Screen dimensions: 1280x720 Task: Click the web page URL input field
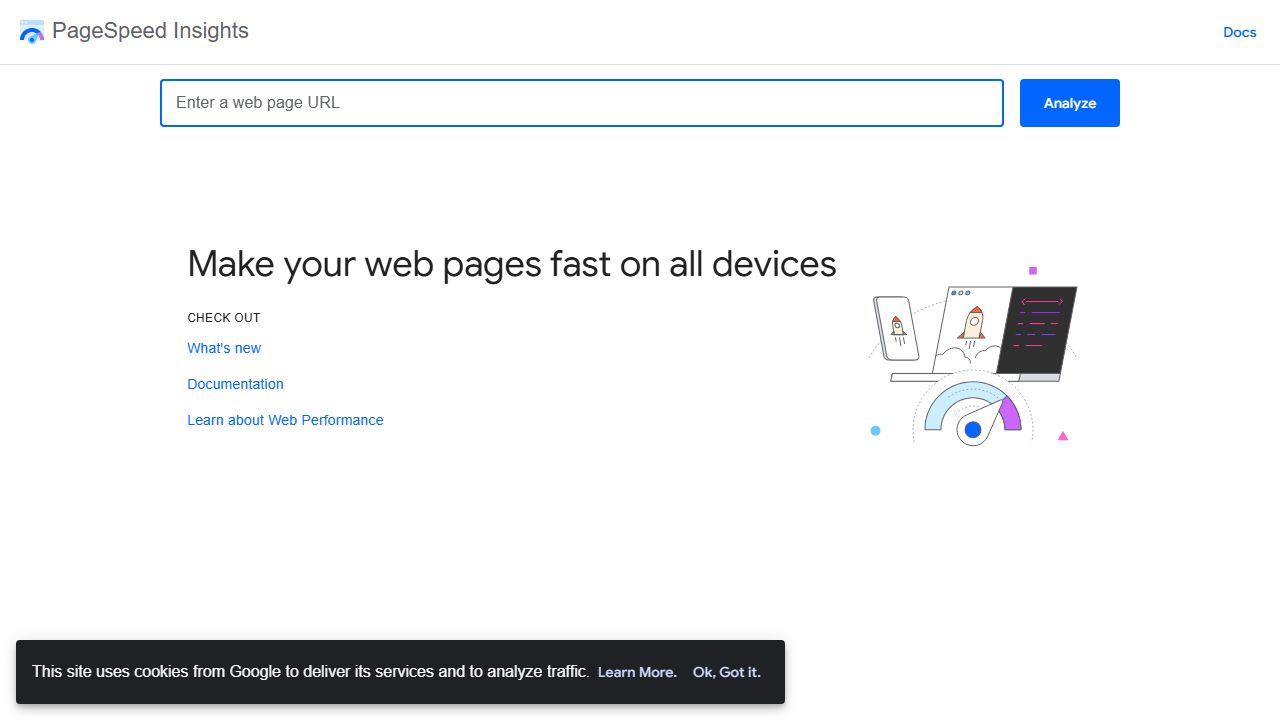click(x=582, y=102)
